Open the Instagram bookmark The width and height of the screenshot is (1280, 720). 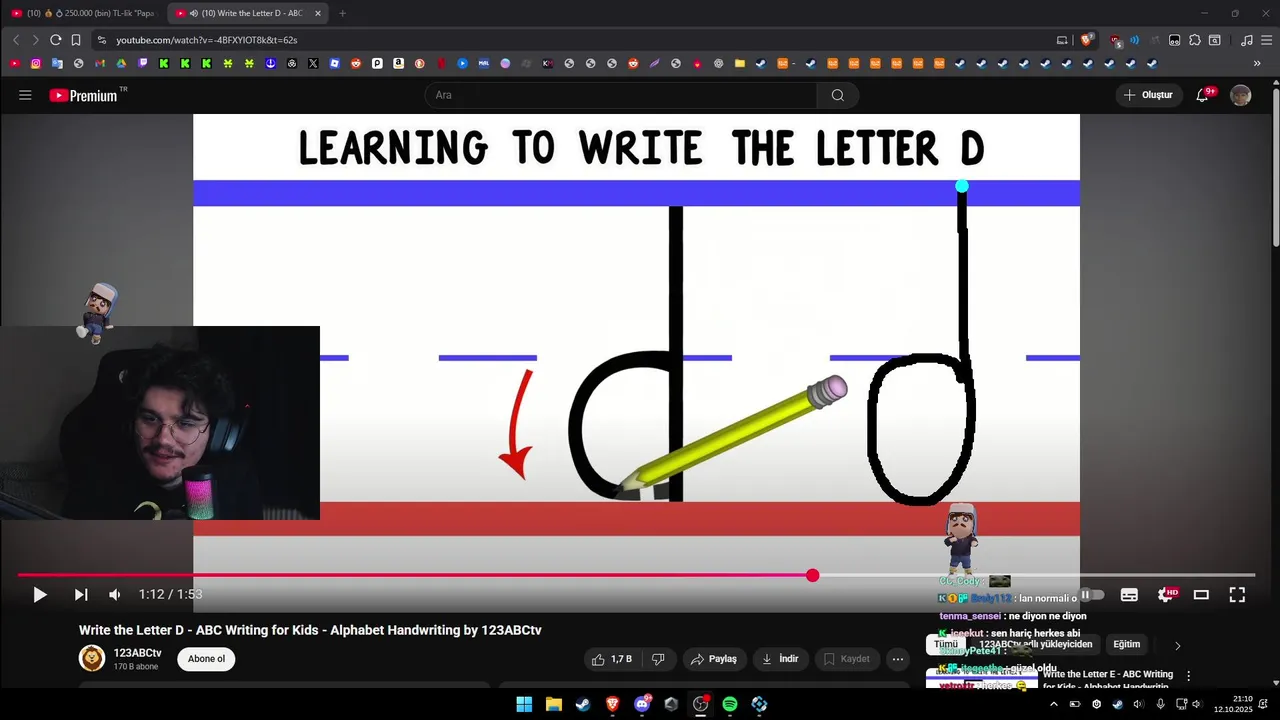36,63
